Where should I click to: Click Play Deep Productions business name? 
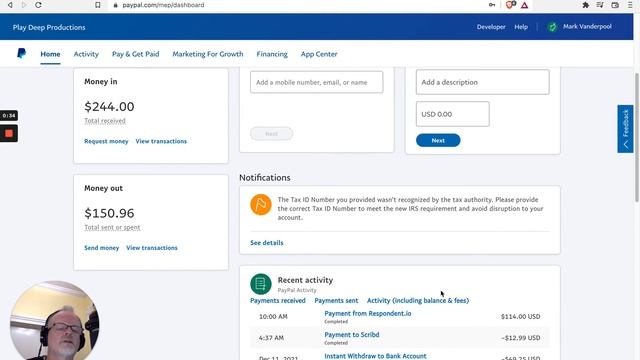pyautogui.click(x=49, y=27)
